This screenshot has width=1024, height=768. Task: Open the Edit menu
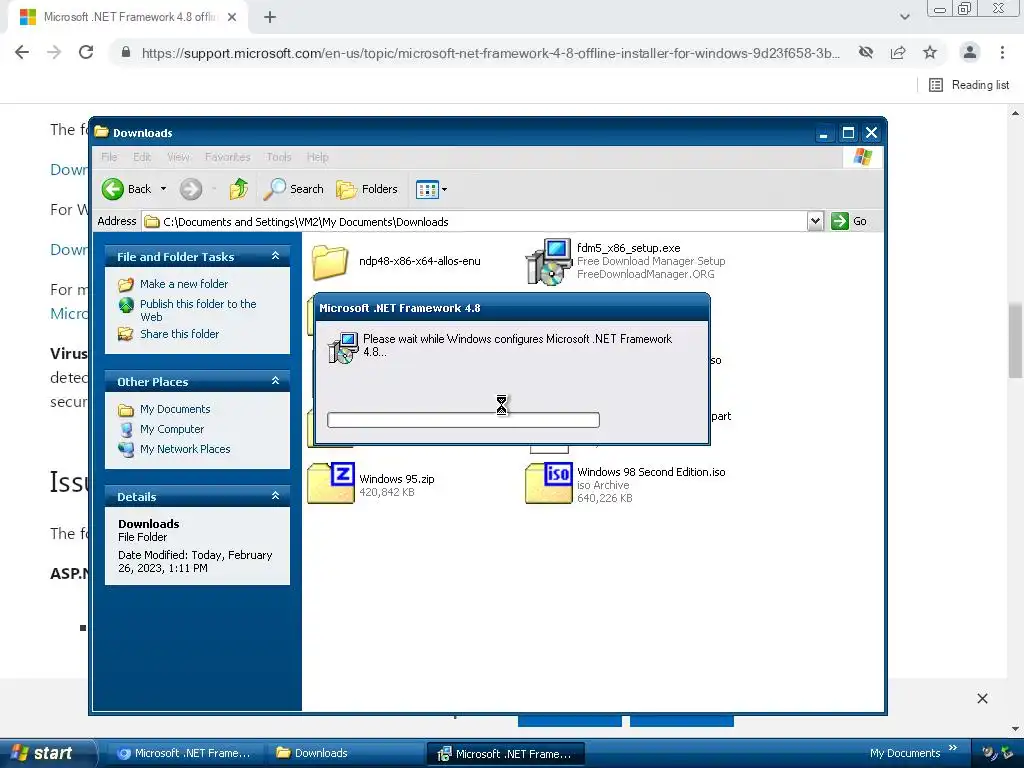142,157
